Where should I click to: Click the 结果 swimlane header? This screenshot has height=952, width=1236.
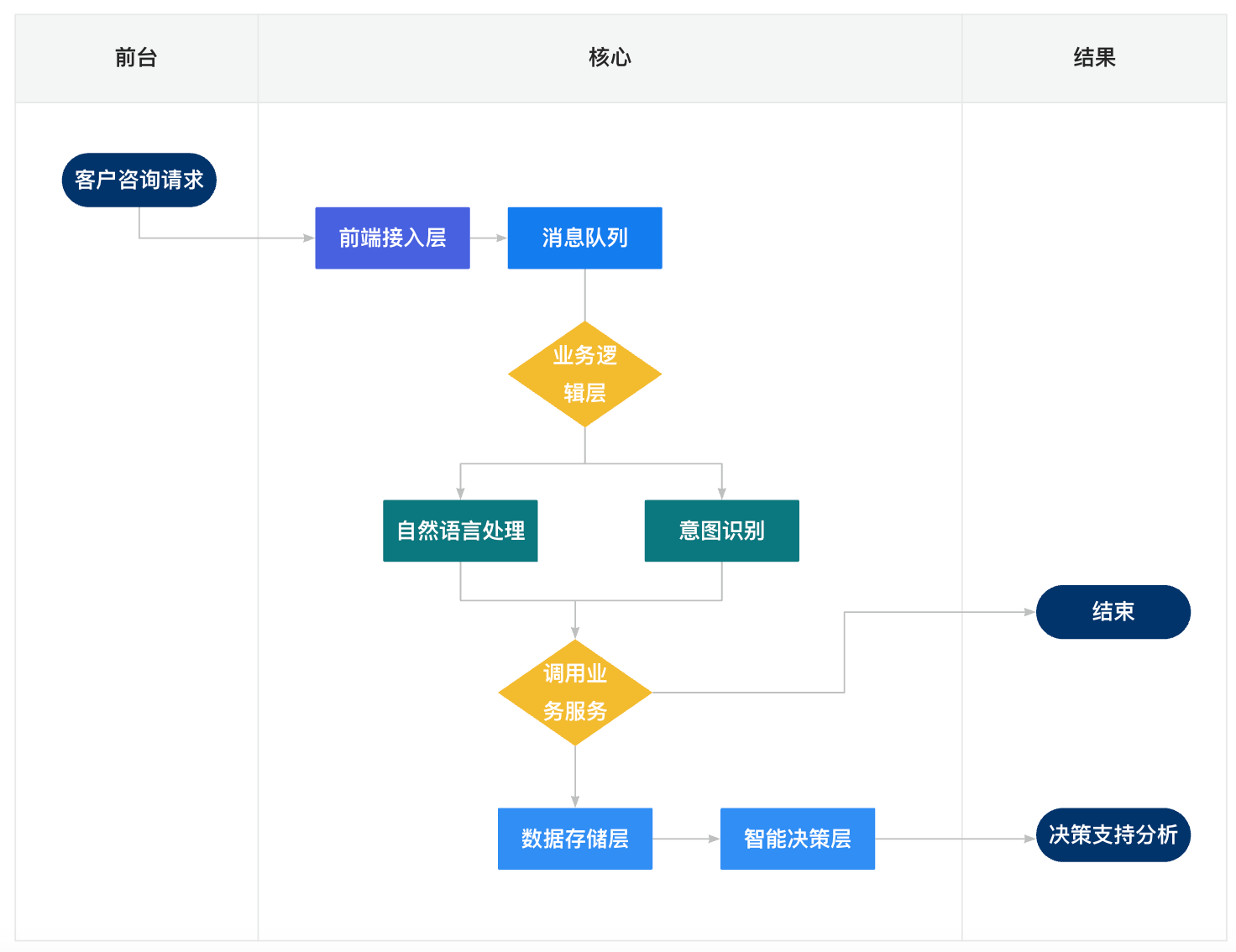(1094, 58)
